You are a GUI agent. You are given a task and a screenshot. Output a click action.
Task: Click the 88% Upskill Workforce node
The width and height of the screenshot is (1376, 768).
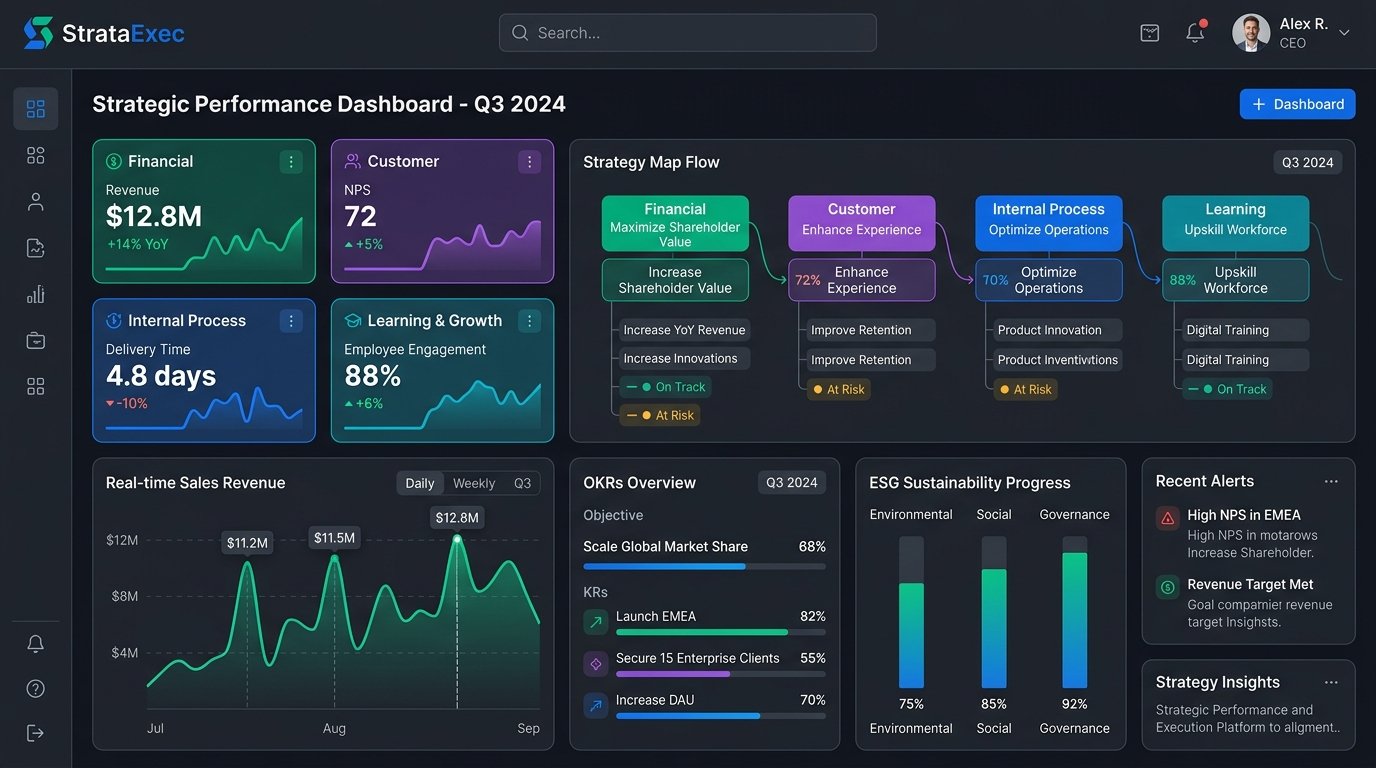coord(1236,280)
